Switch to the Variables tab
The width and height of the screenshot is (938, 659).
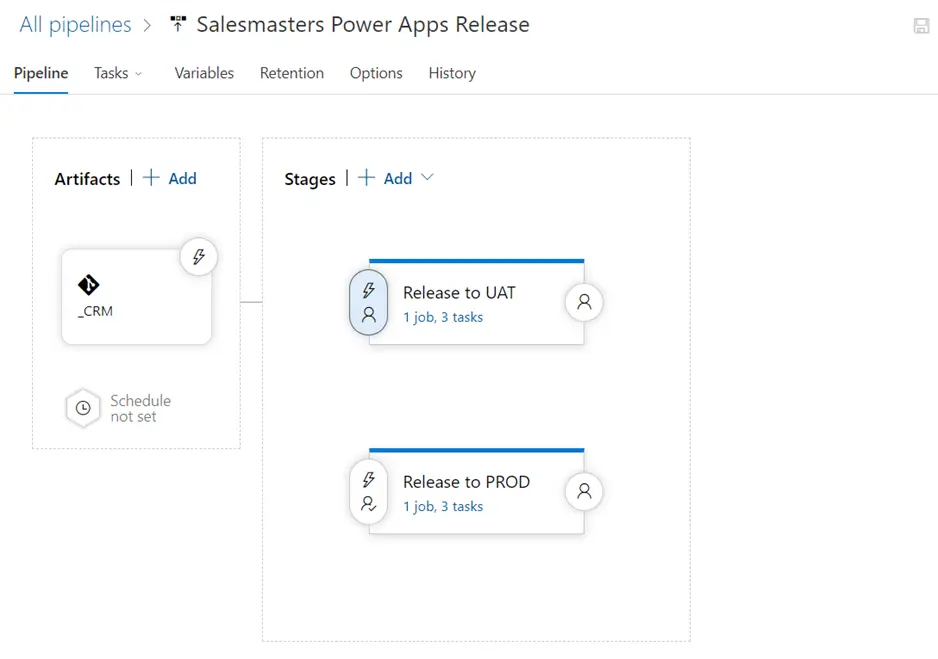[x=204, y=73]
